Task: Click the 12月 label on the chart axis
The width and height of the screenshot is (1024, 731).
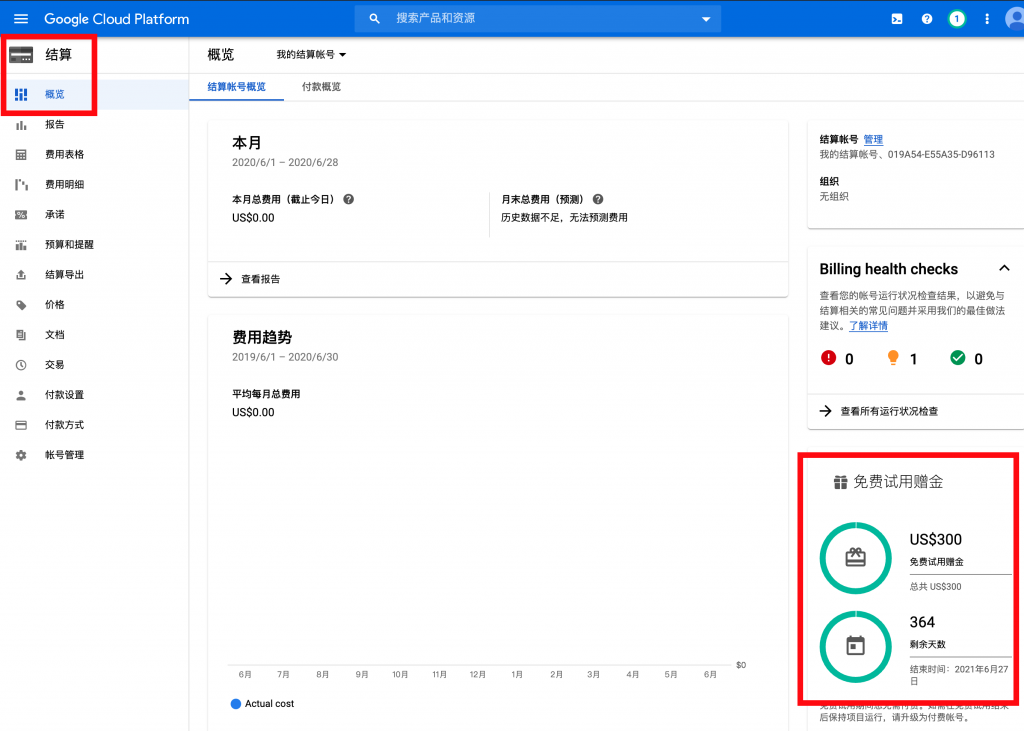Action: point(477,674)
